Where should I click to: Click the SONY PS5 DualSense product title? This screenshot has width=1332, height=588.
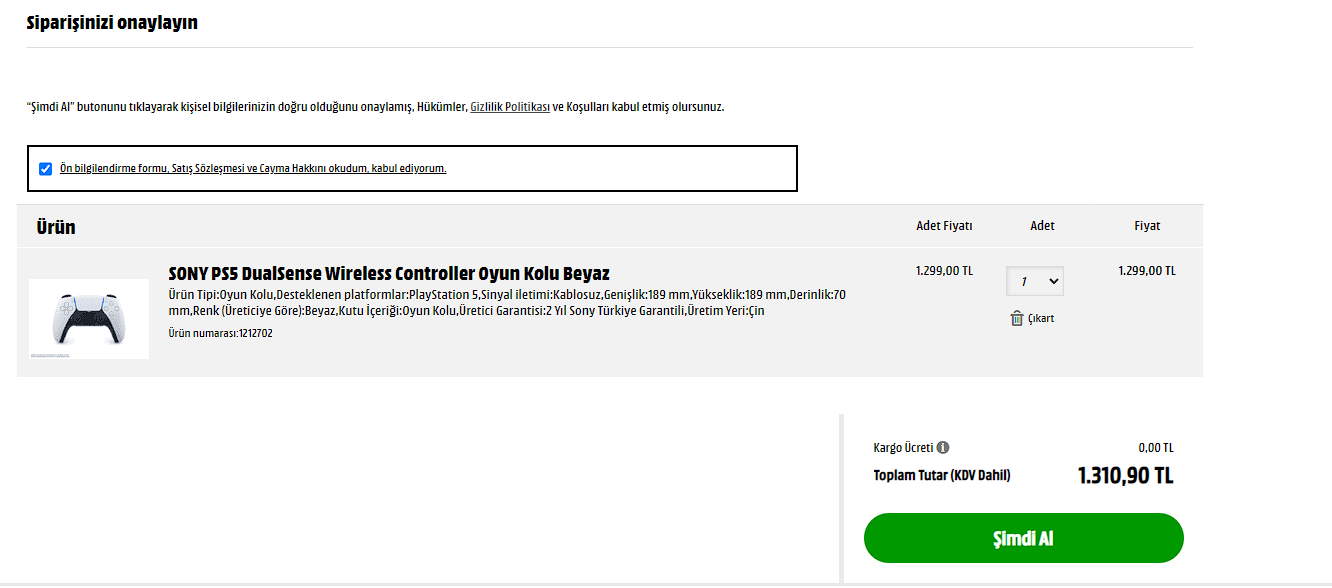tap(389, 273)
